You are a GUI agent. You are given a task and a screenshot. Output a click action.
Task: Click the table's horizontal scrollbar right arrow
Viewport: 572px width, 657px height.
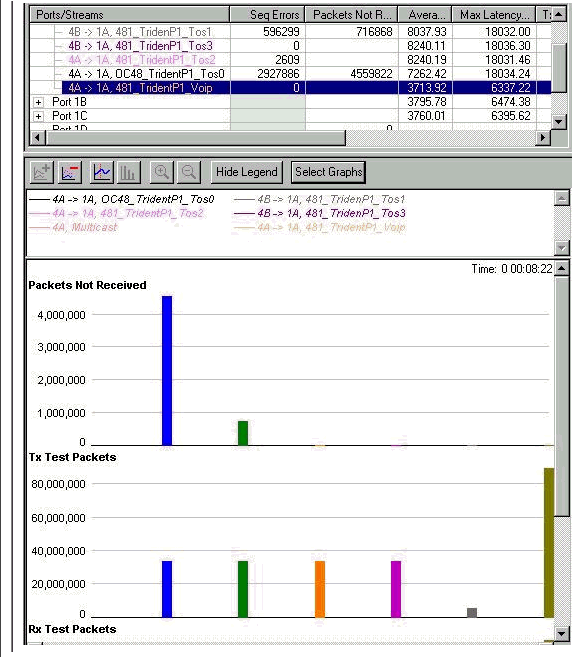click(543, 137)
